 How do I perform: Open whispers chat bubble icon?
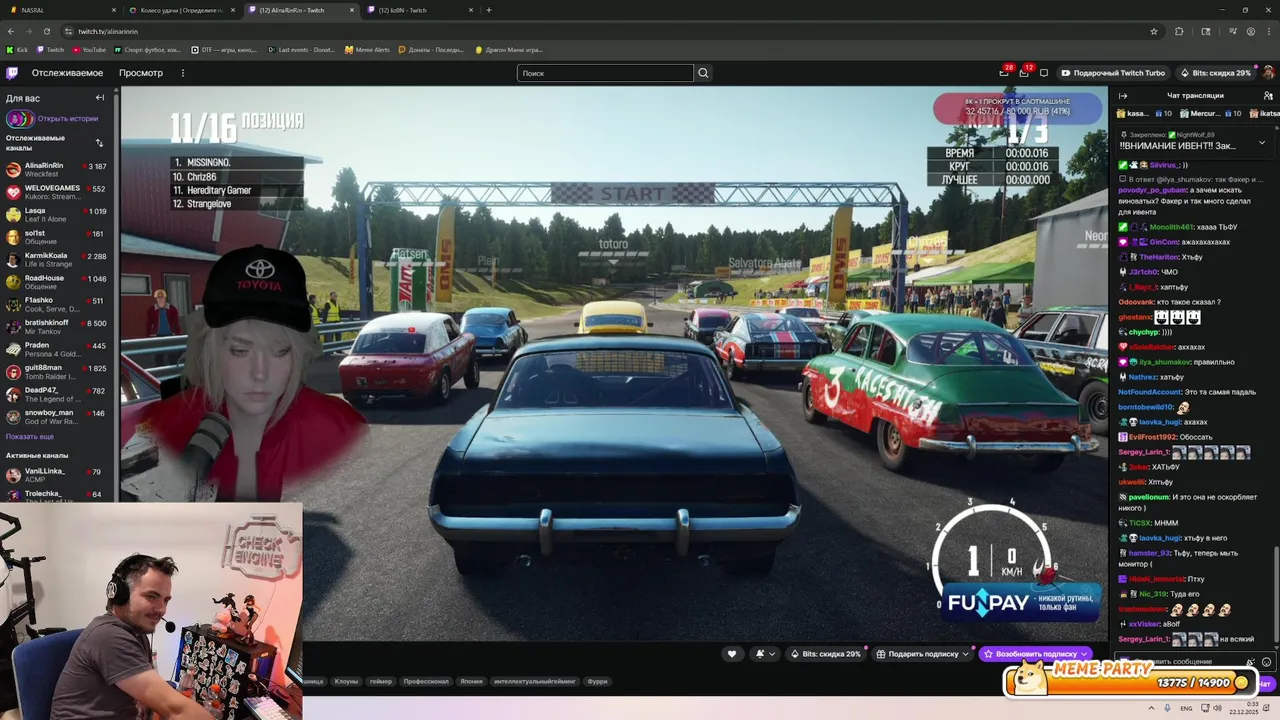point(1044,73)
